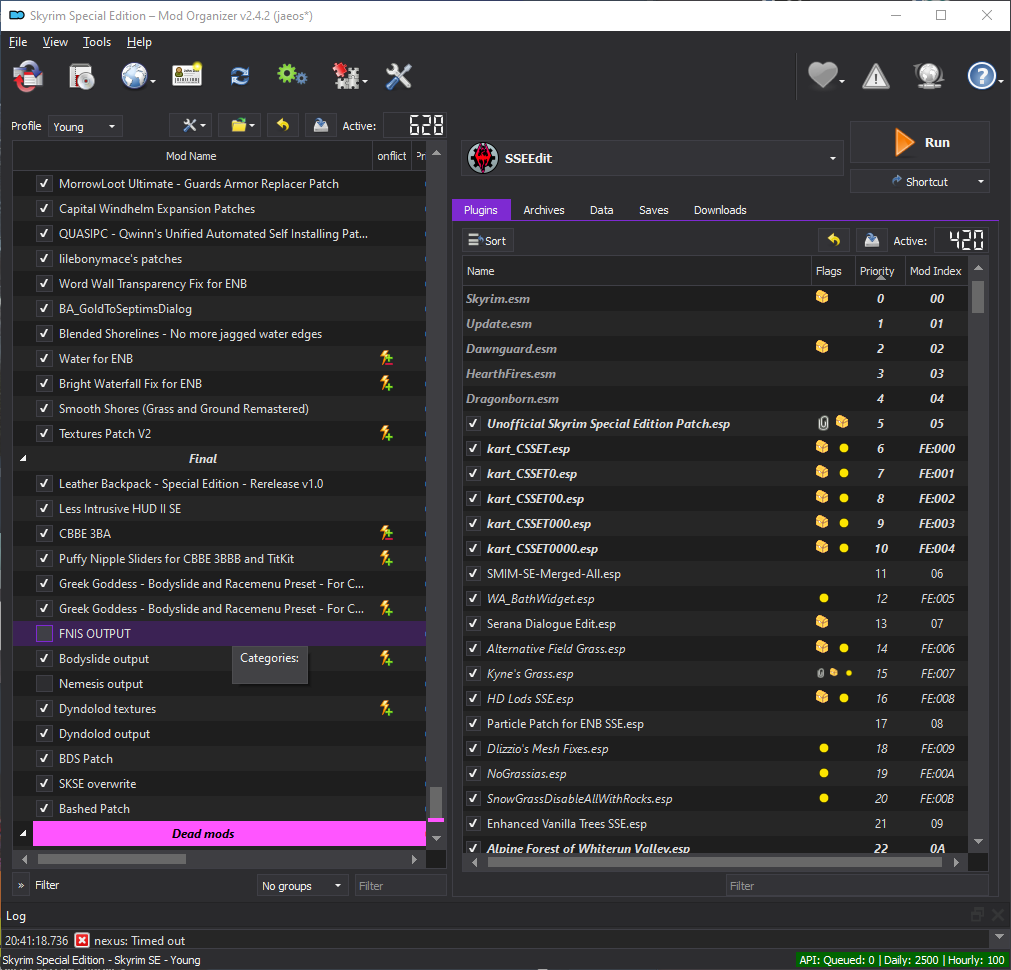Sort plugins by Mod Index header
The height and width of the screenshot is (970, 1011).
point(935,272)
